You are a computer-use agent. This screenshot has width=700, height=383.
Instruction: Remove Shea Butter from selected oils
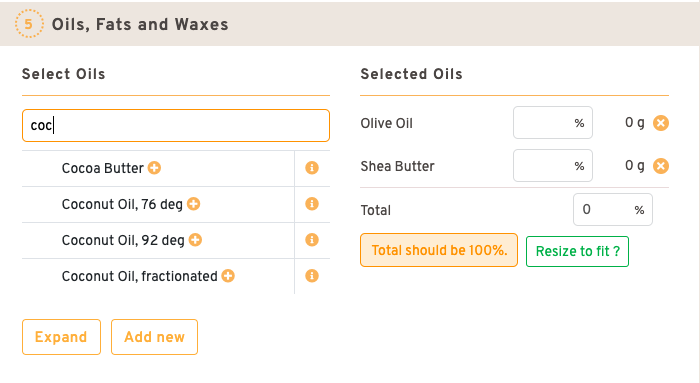(x=661, y=166)
